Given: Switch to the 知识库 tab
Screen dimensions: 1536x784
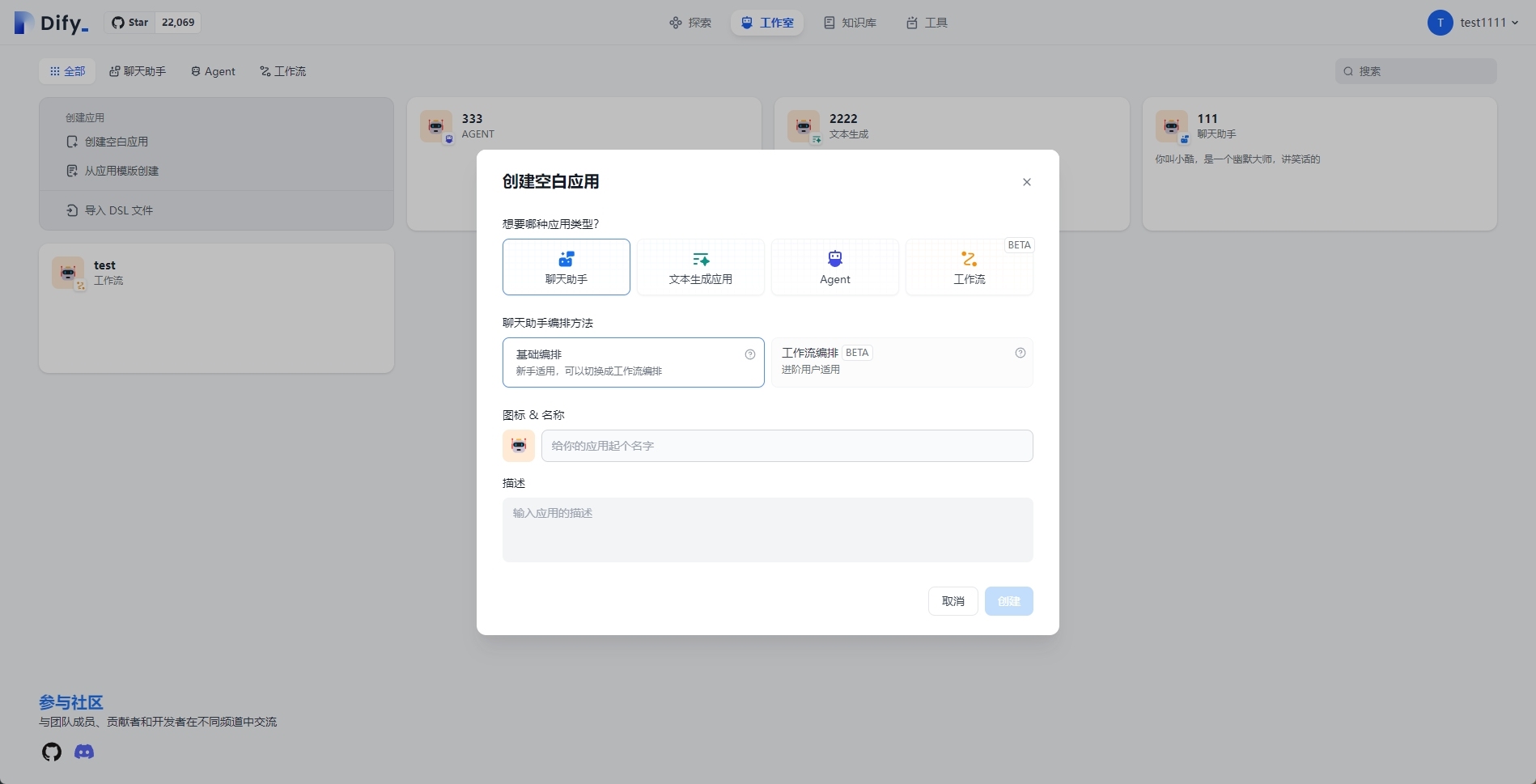Looking at the screenshot, I should click(850, 23).
